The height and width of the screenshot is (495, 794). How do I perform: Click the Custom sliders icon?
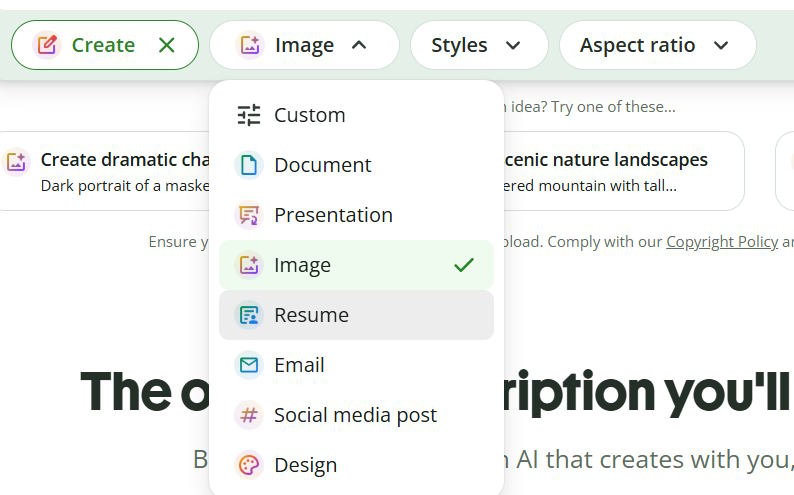pyautogui.click(x=249, y=115)
